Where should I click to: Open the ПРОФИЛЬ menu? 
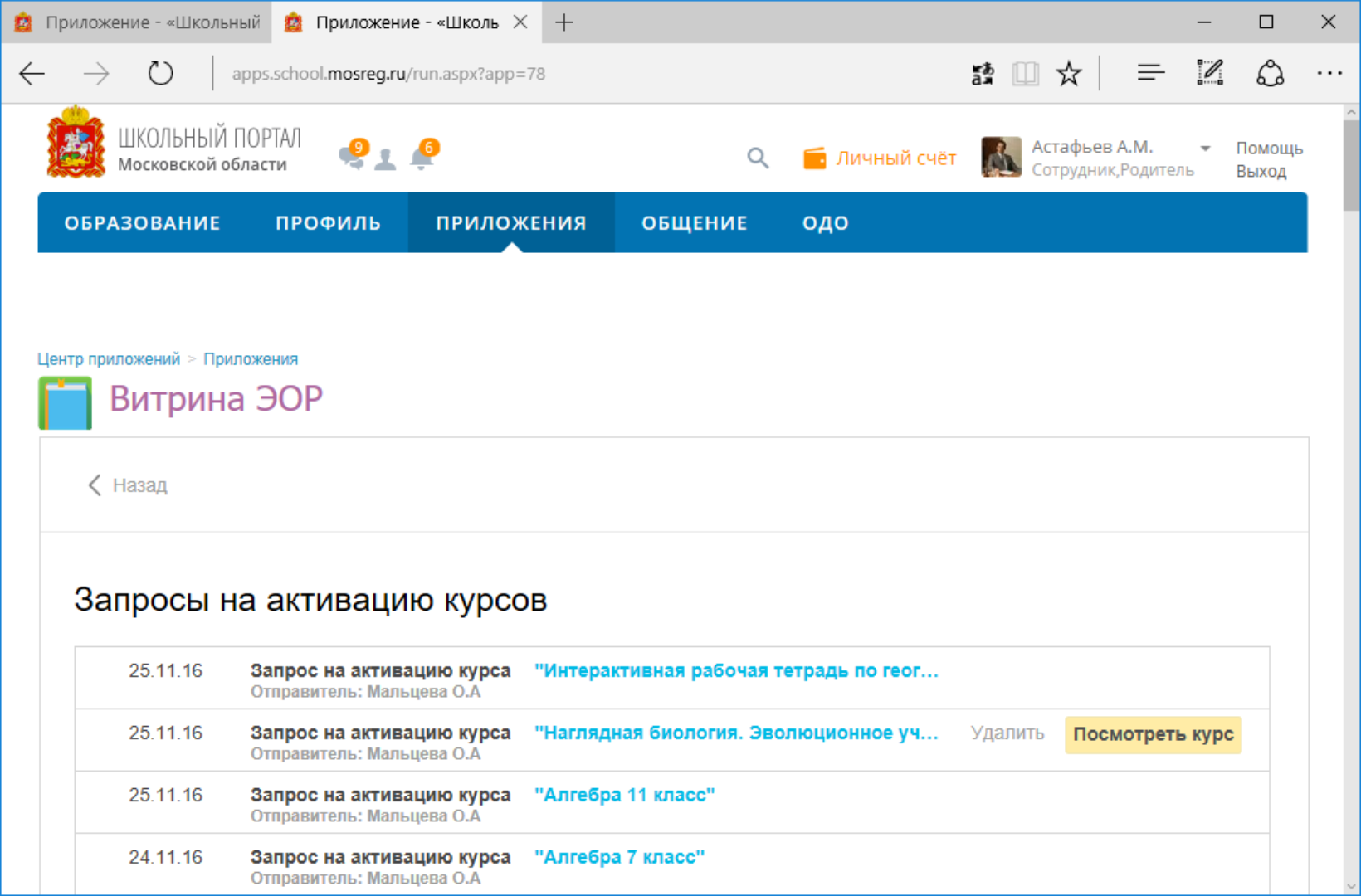(329, 223)
